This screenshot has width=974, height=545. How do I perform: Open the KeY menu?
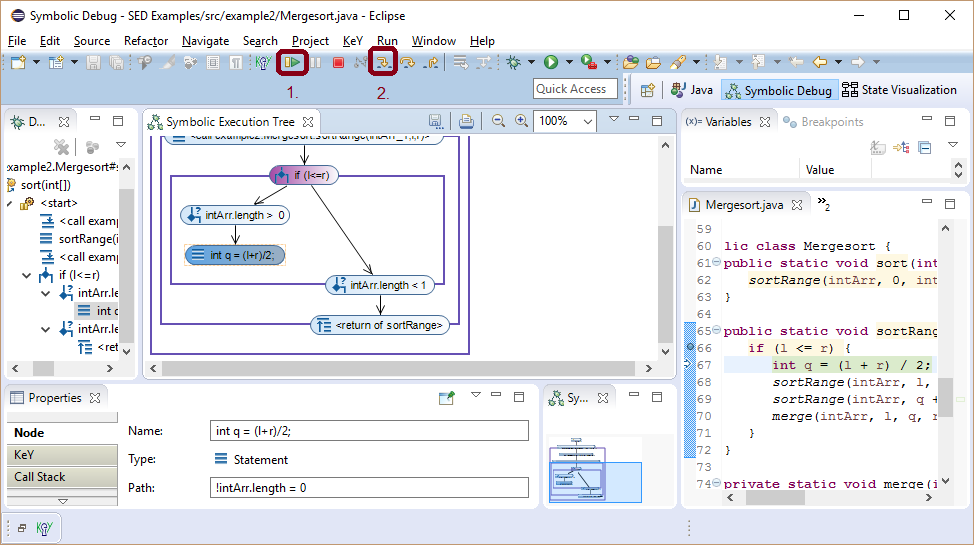point(353,41)
